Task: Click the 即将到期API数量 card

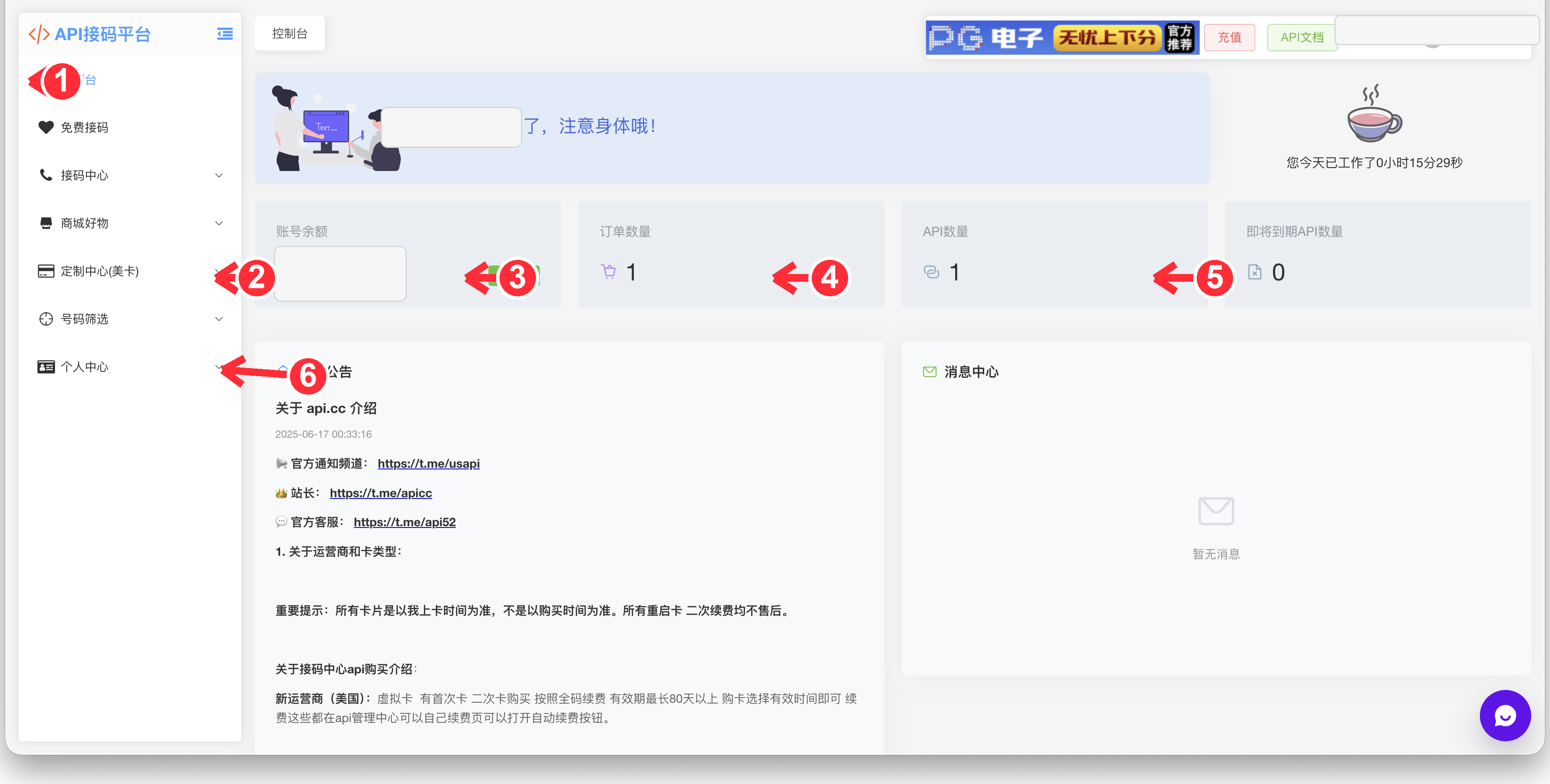Action: [1377, 254]
